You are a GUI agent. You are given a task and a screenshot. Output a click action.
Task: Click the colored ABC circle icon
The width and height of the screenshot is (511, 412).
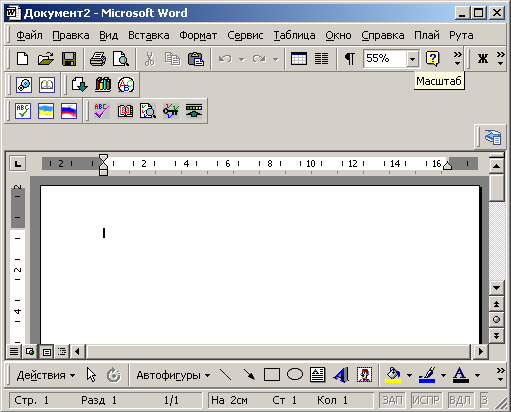tap(126, 85)
